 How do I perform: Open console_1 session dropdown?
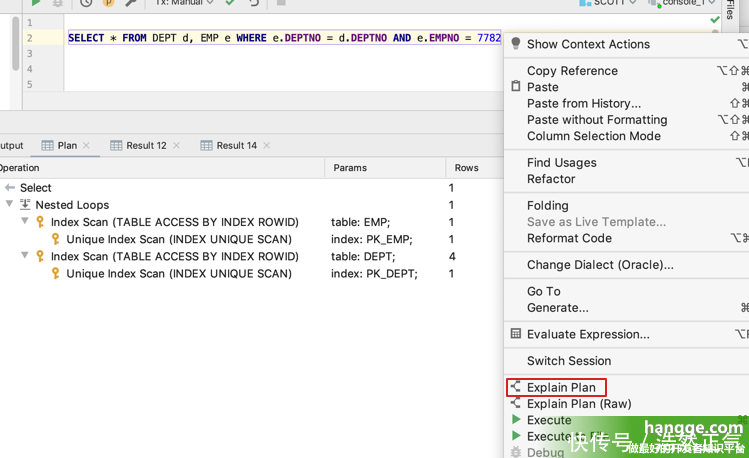682,2
